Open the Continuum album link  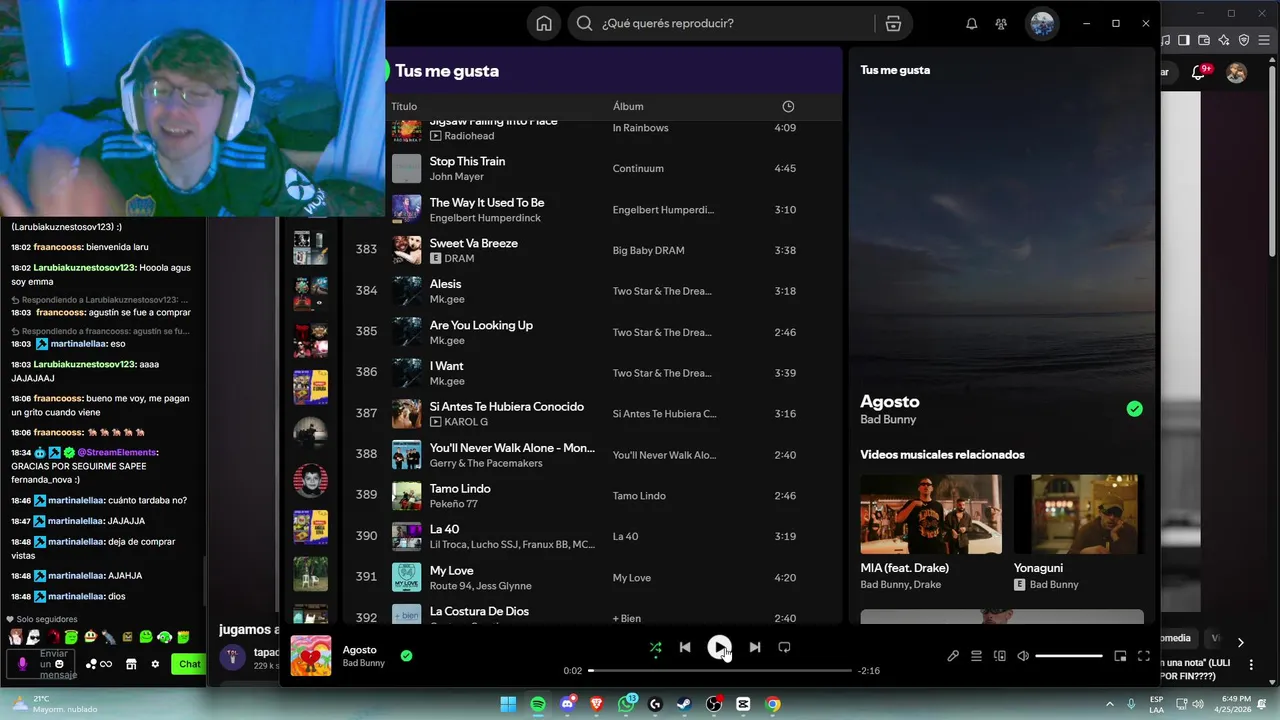click(638, 169)
